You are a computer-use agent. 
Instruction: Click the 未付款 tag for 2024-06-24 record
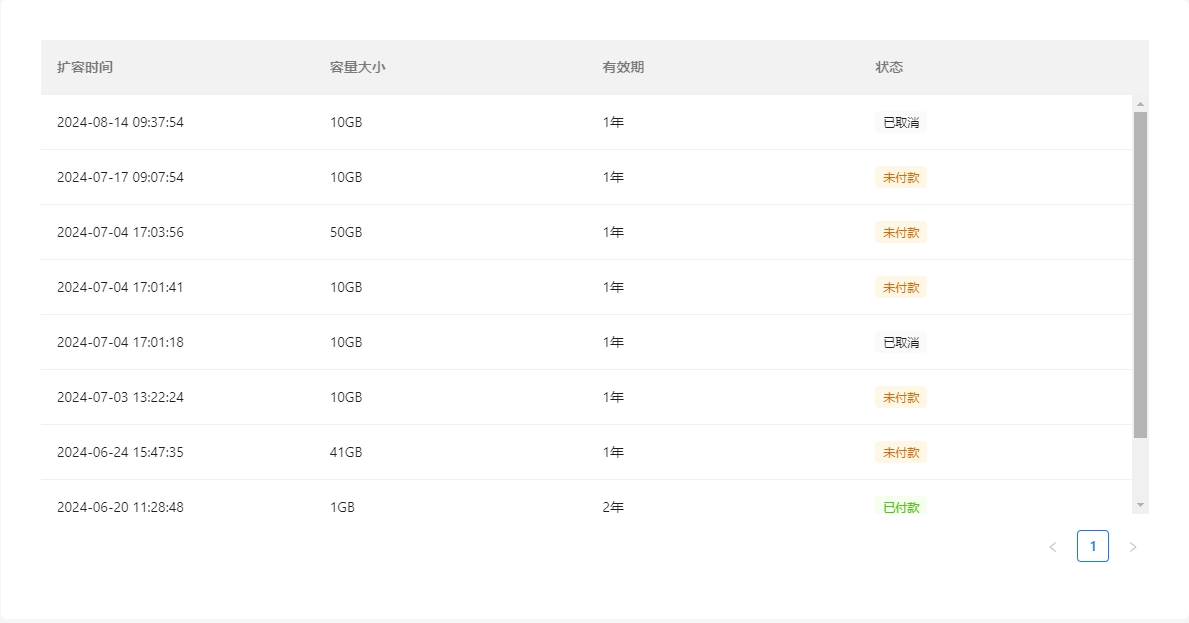900,452
